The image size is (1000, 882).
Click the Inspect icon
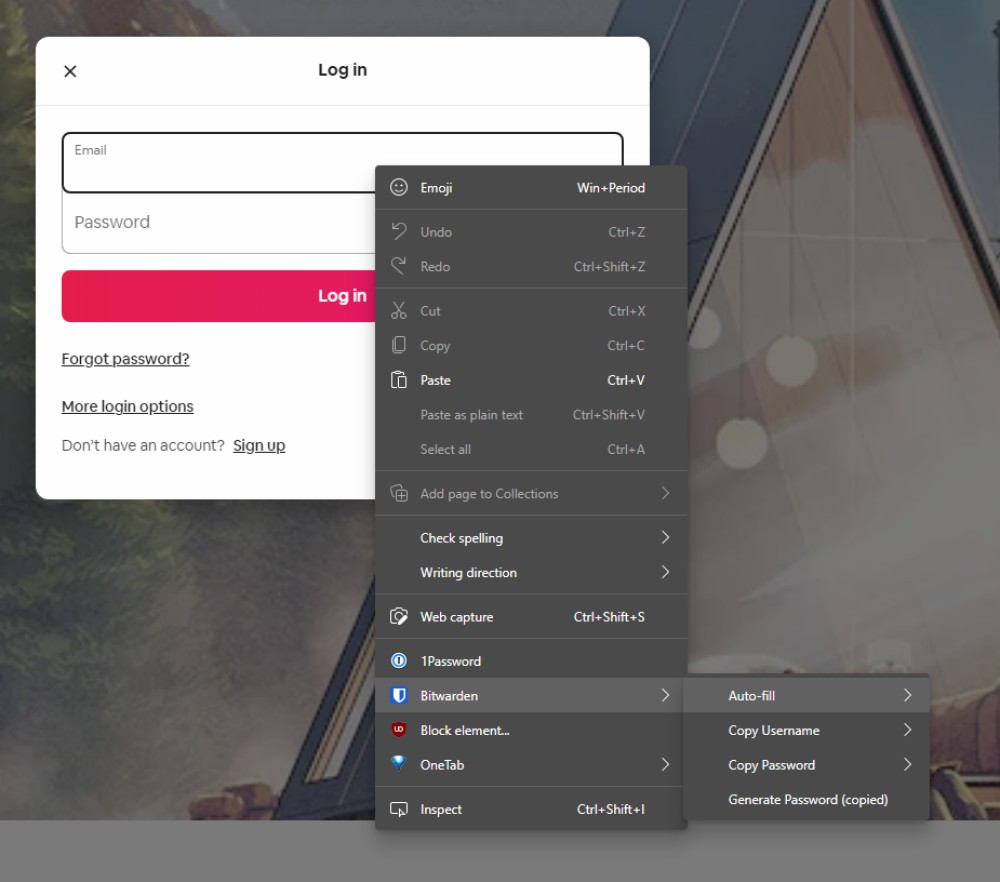[x=399, y=809]
